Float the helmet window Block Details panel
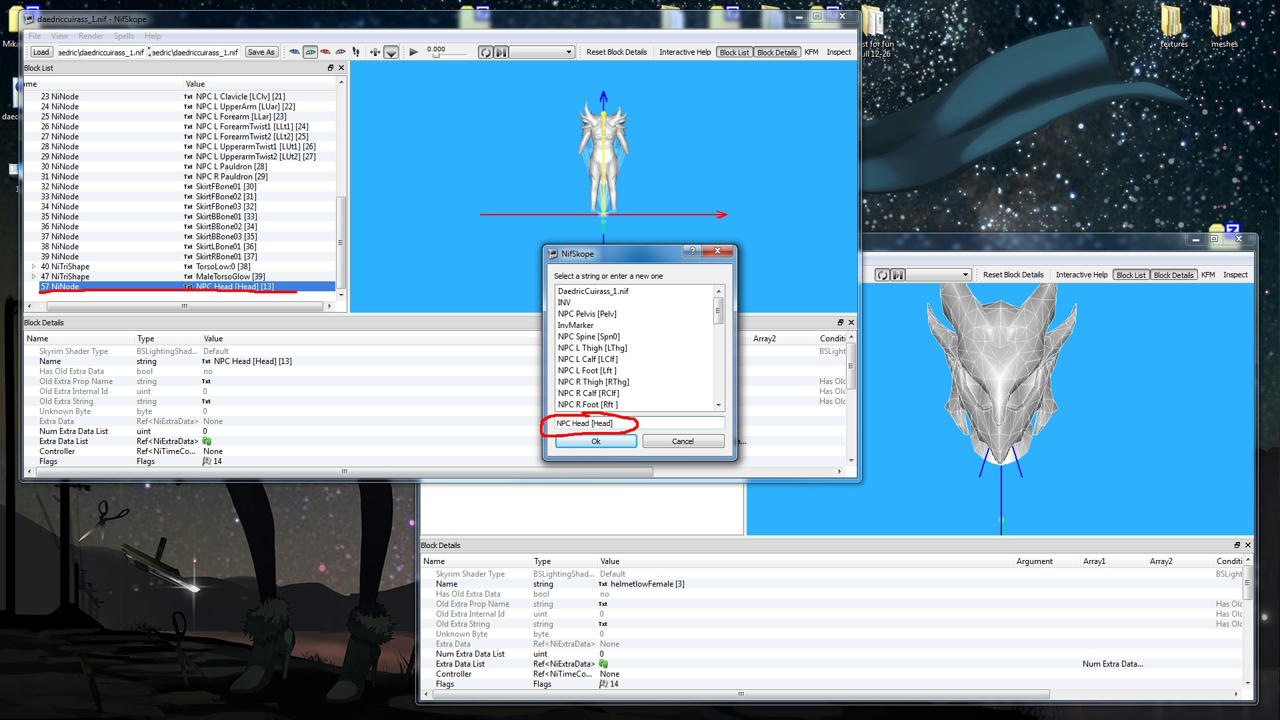This screenshot has height=720, width=1280. pos(1238,545)
